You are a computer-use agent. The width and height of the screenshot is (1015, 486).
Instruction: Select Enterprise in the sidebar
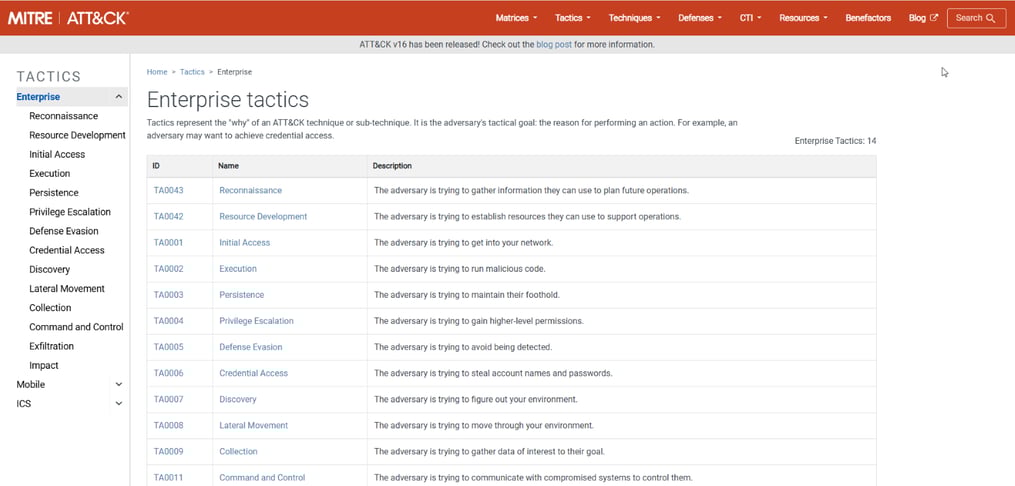38,97
